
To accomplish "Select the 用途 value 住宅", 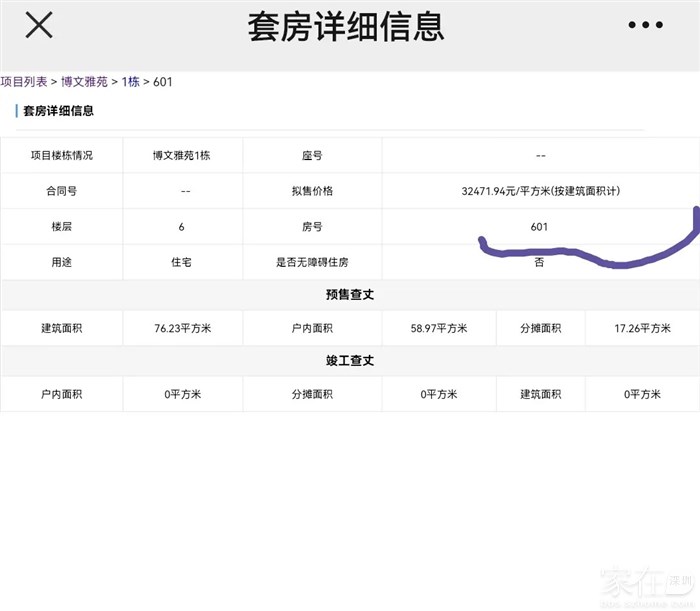I will [x=181, y=263].
